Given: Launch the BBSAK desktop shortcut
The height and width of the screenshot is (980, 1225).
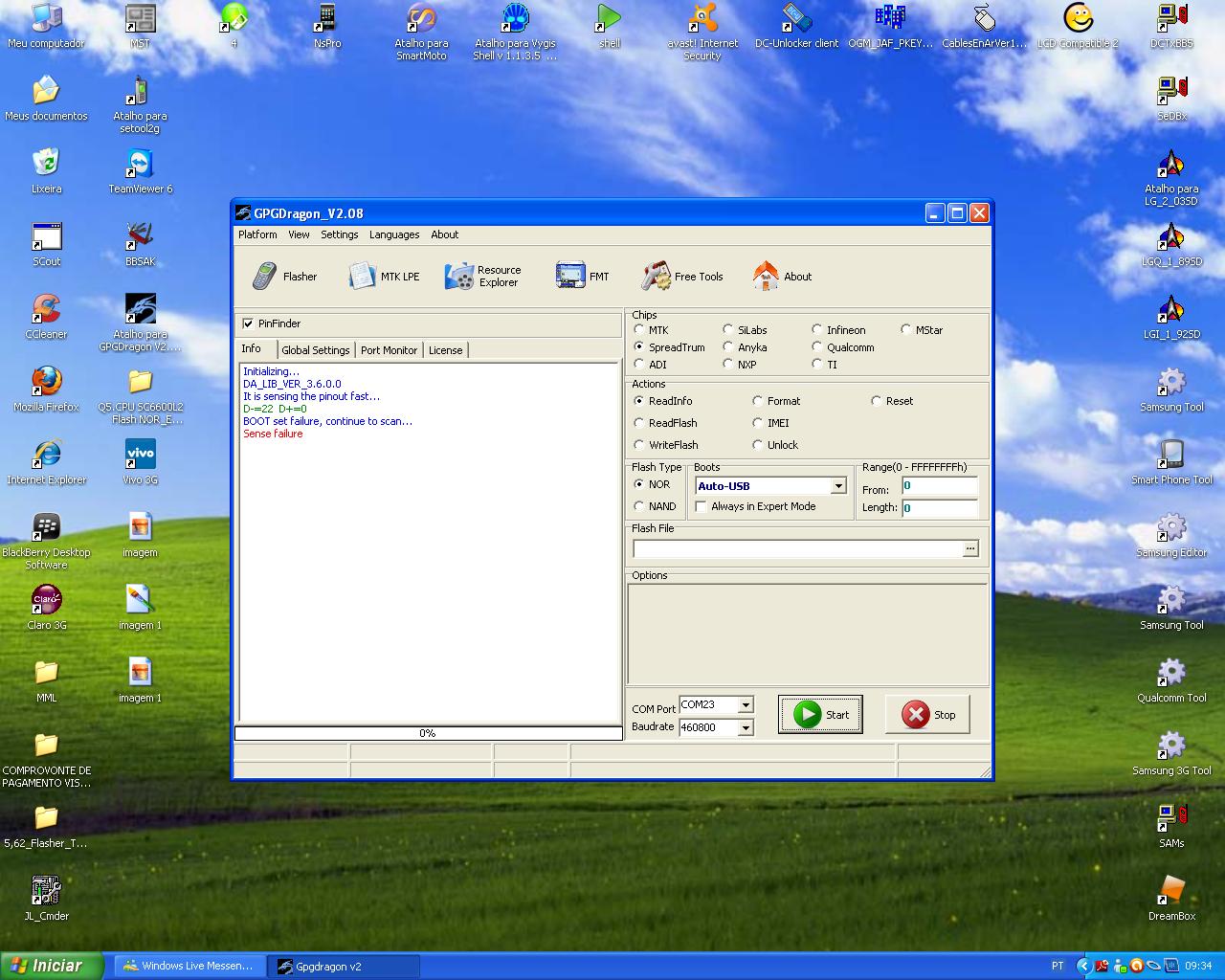Looking at the screenshot, I should click(141, 243).
